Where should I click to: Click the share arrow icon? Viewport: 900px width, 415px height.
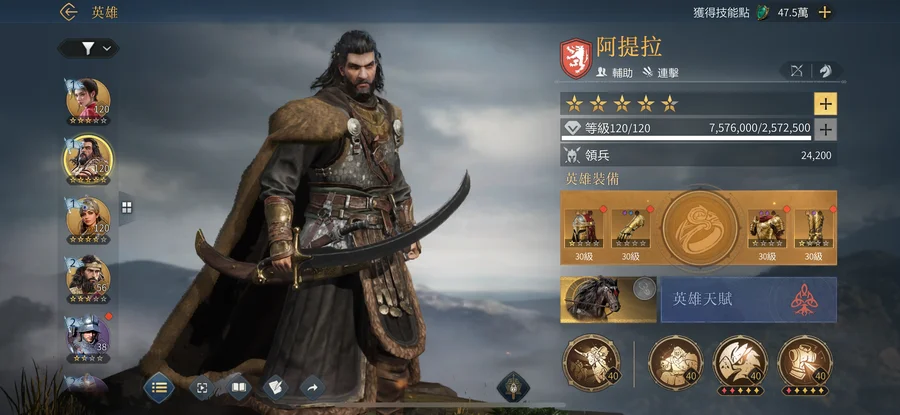click(x=312, y=388)
